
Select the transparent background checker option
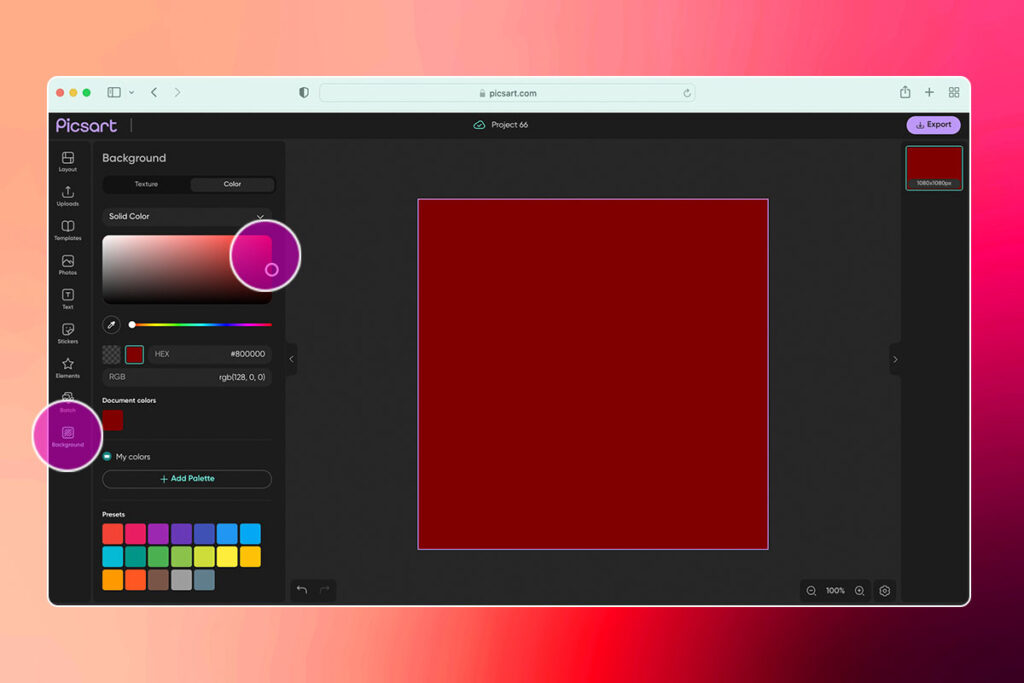point(111,353)
